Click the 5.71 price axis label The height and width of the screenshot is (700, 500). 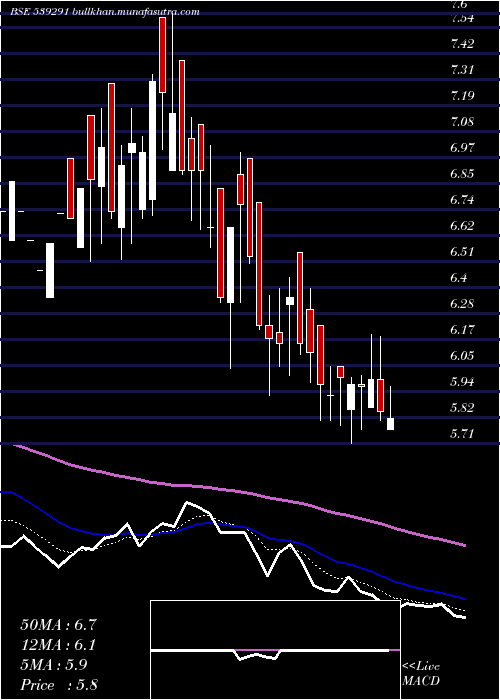click(x=462, y=433)
